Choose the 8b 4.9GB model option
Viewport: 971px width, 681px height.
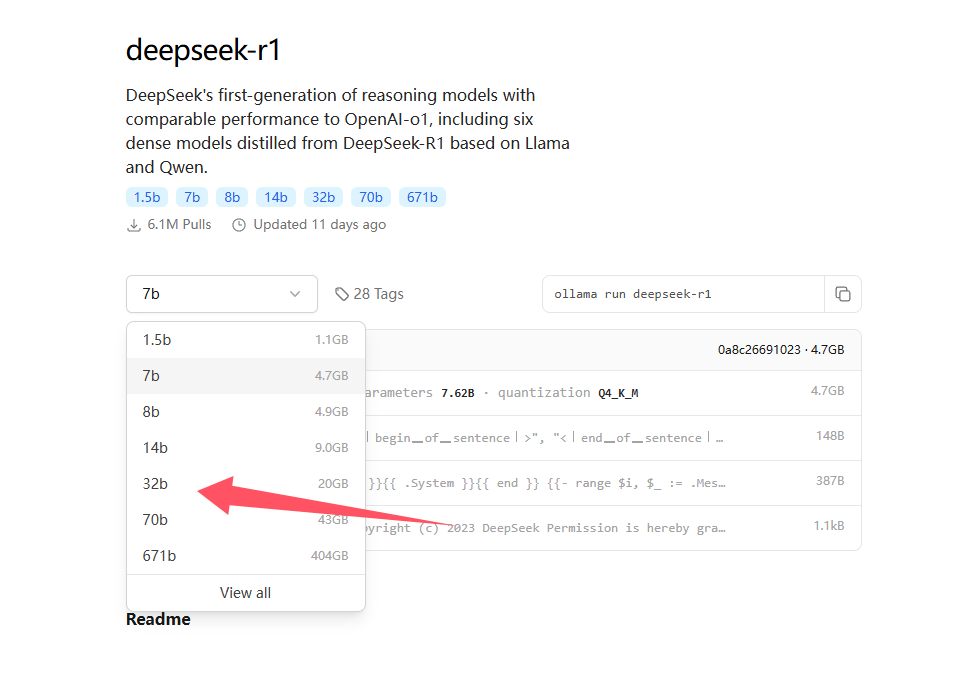click(x=245, y=412)
